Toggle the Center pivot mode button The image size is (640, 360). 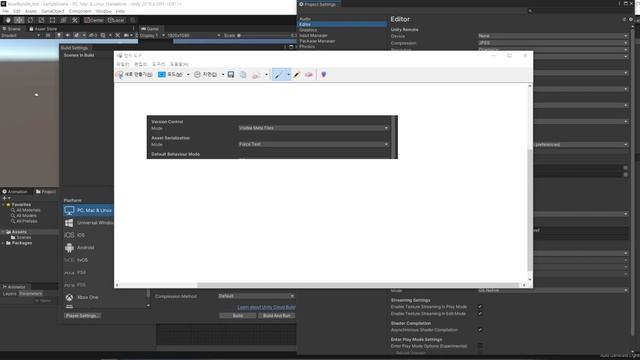(x=94, y=20)
